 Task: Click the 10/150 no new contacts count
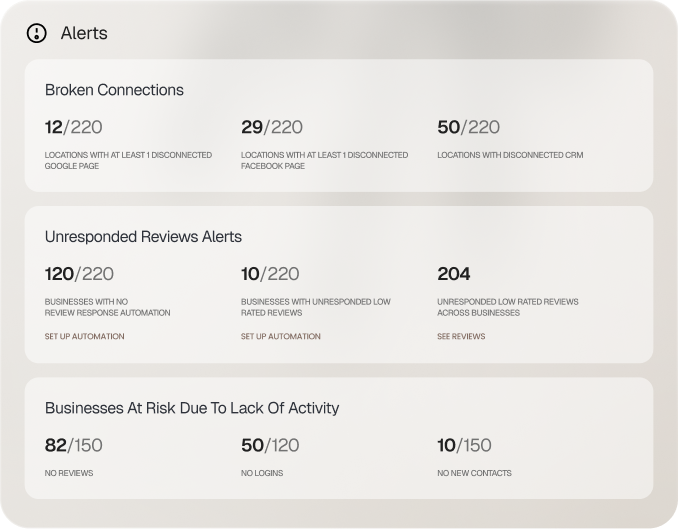click(x=464, y=445)
